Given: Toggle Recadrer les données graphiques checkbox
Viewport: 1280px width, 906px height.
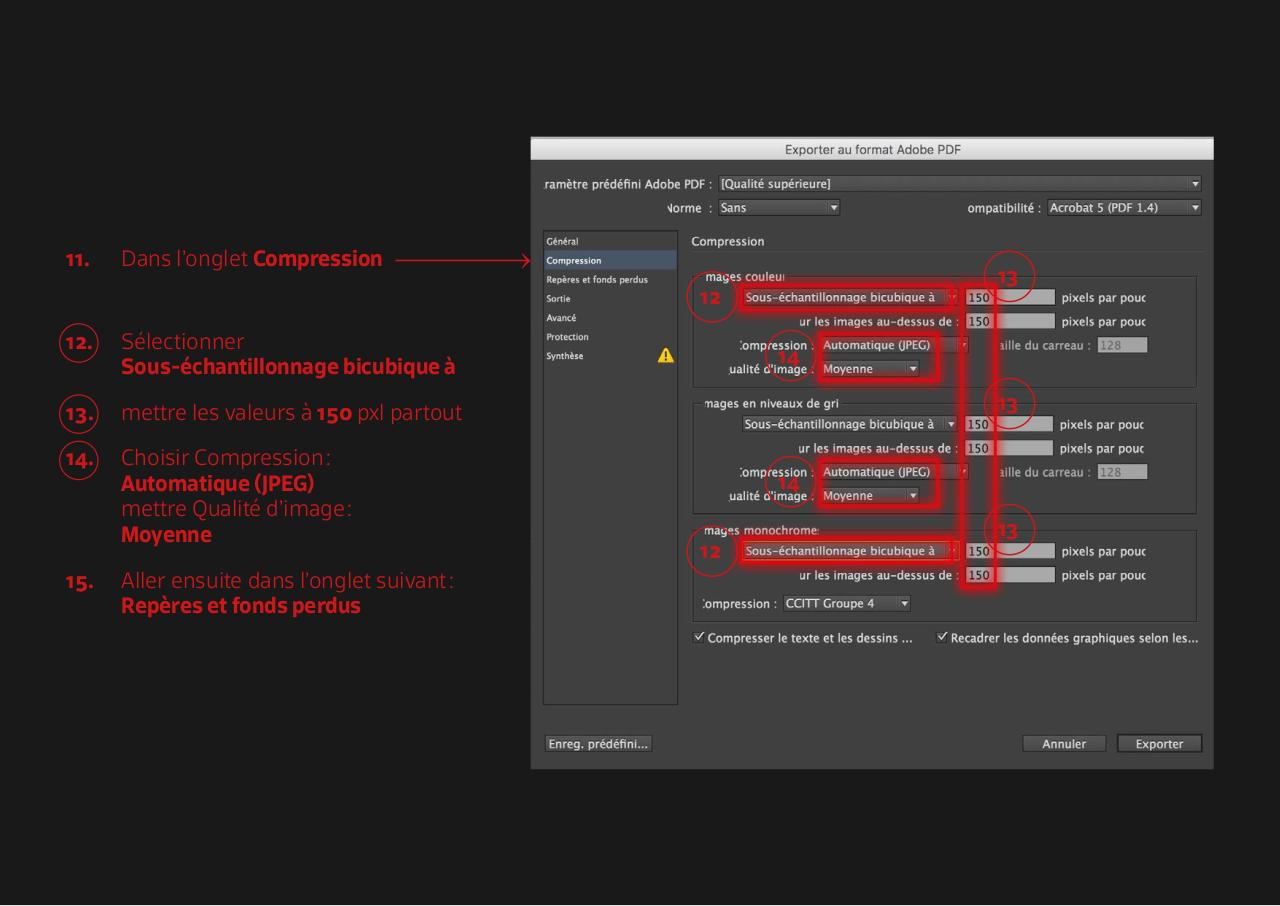Looking at the screenshot, I should (x=942, y=638).
